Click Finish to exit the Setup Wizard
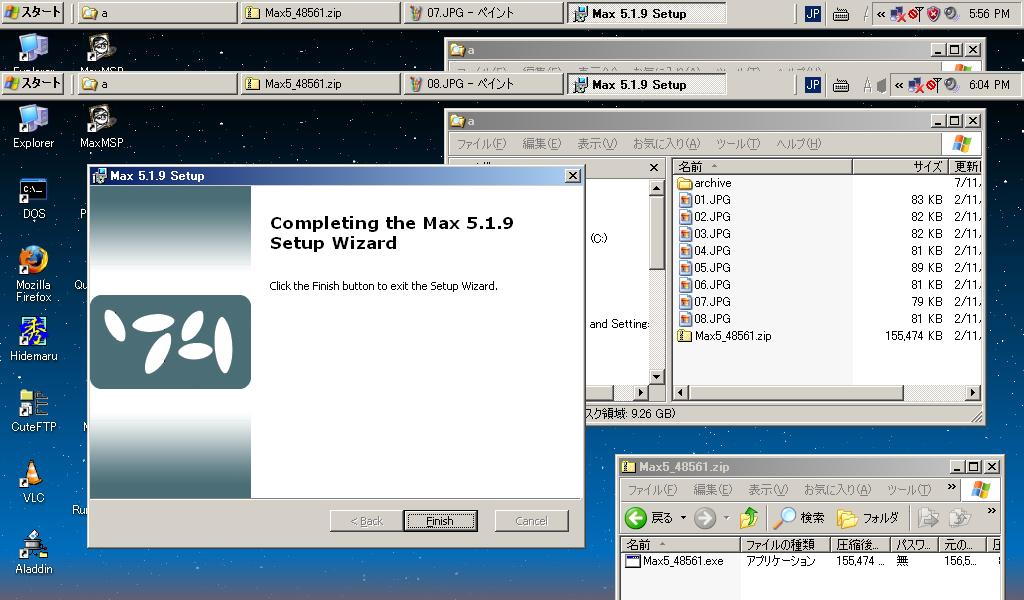The height and width of the screenshot is (600, 1024). coord(440,521)
